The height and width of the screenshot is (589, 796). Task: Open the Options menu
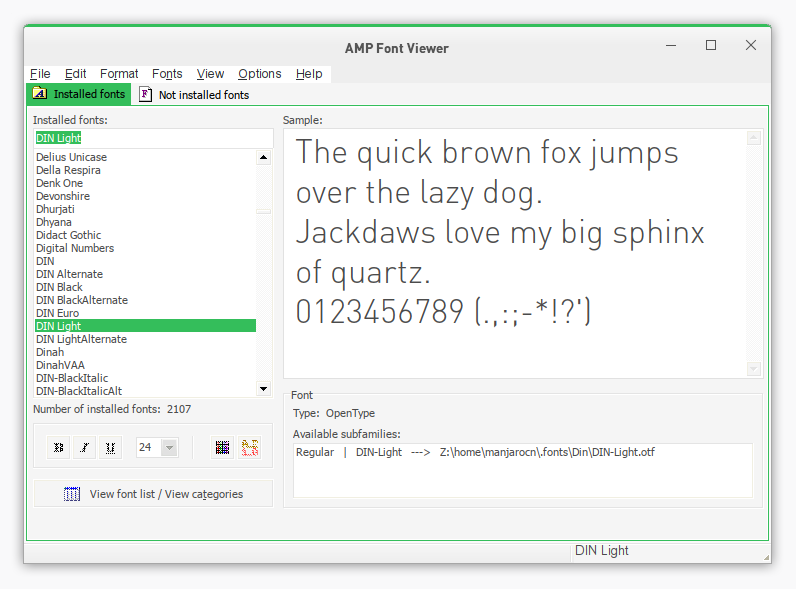pos(259,74)
